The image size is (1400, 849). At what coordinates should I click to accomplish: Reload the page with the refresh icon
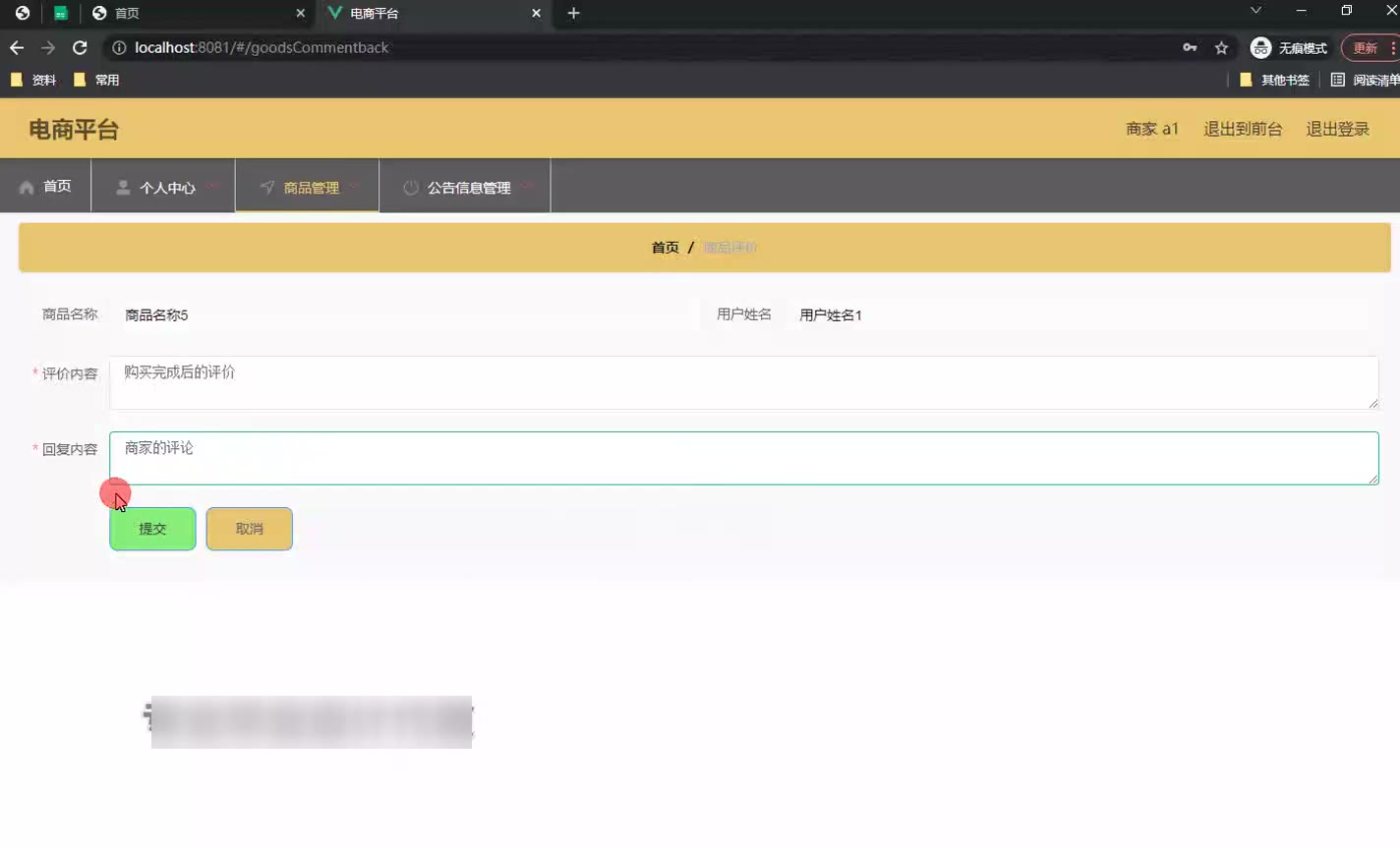[x=80, y=47]
